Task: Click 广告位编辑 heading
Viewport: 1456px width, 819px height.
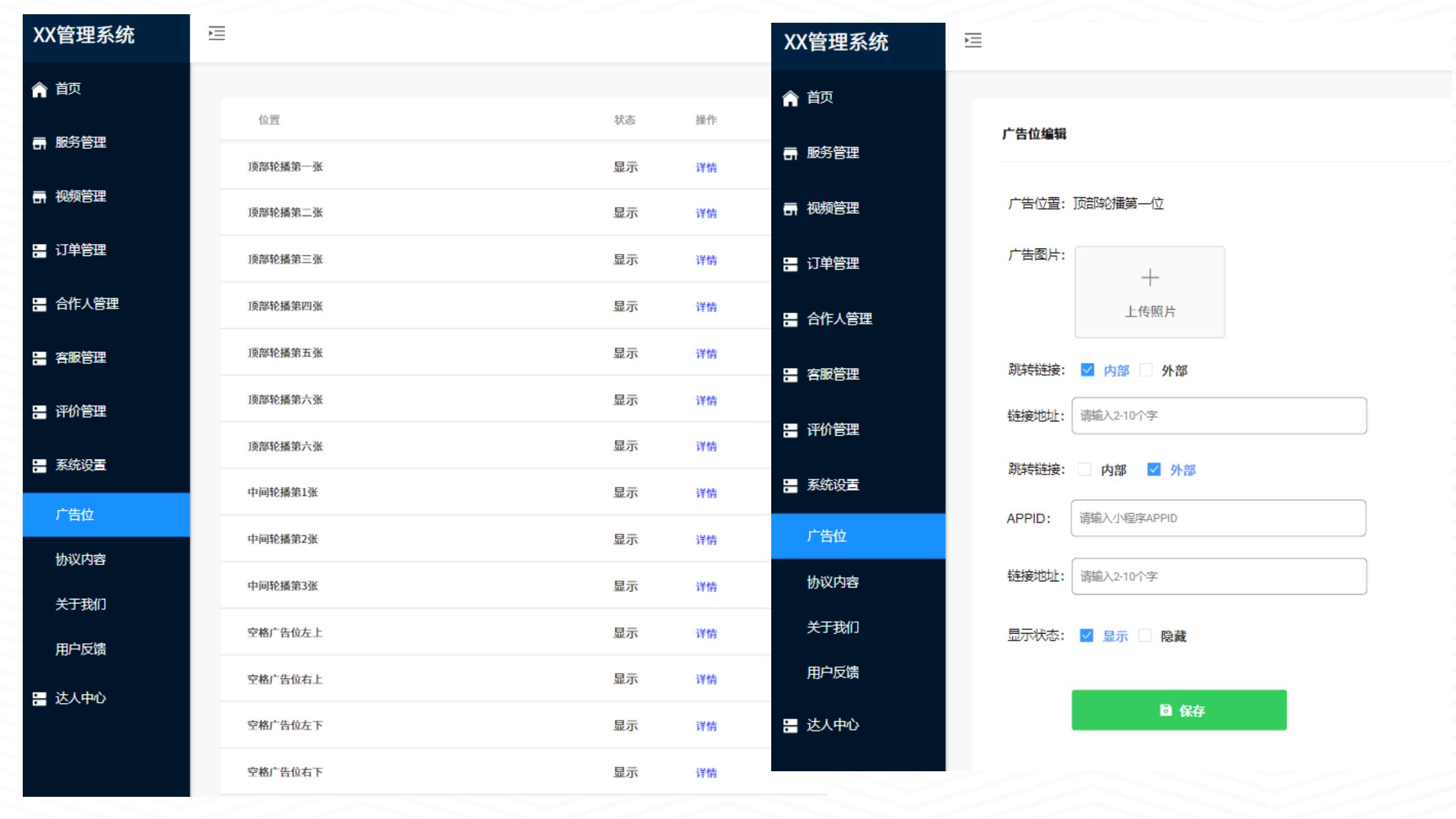Action: [1034, 134]
